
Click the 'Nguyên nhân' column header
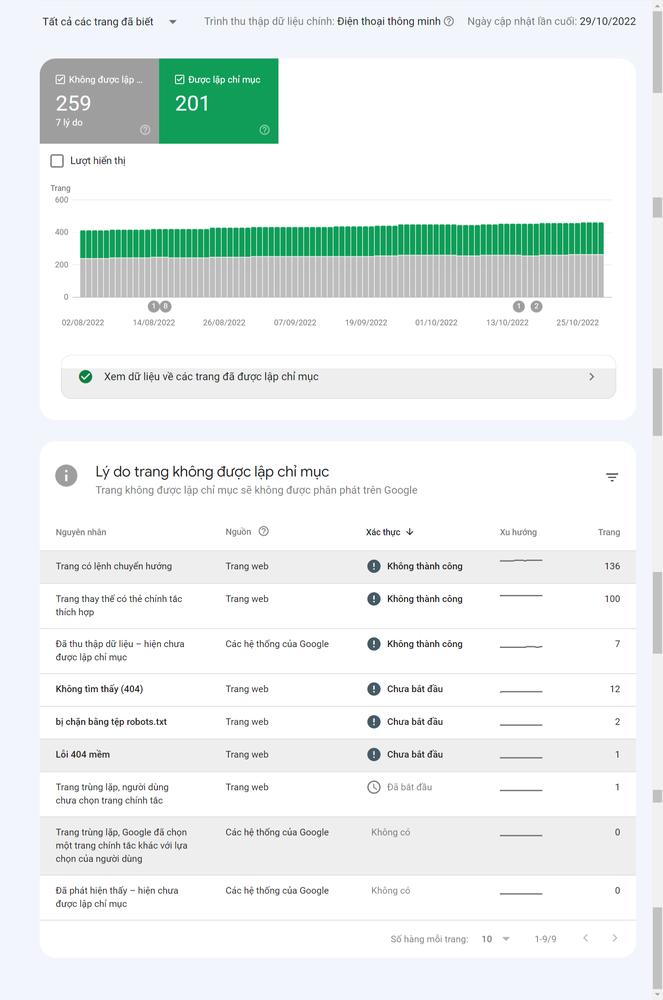(x=81, y=532)
